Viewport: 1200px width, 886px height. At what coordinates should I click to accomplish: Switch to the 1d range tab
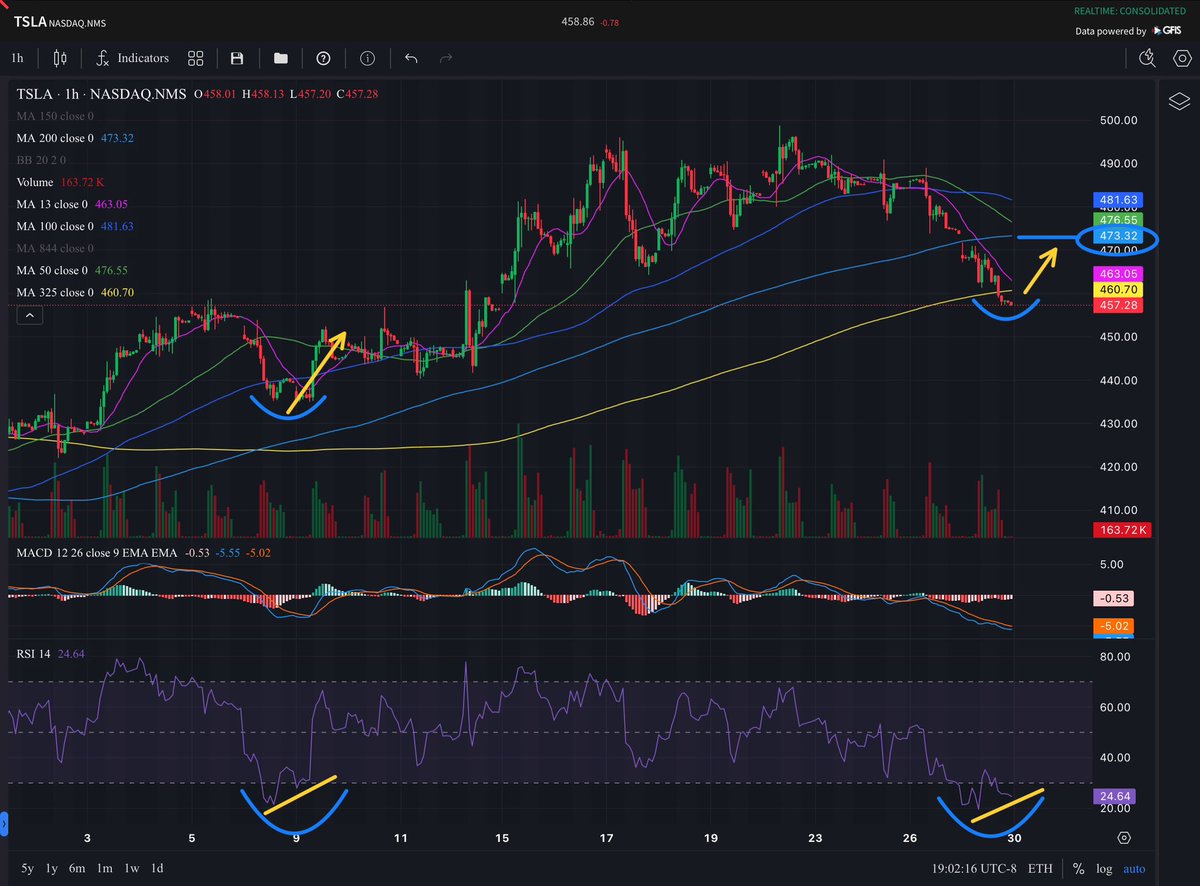tap(156, 869)
